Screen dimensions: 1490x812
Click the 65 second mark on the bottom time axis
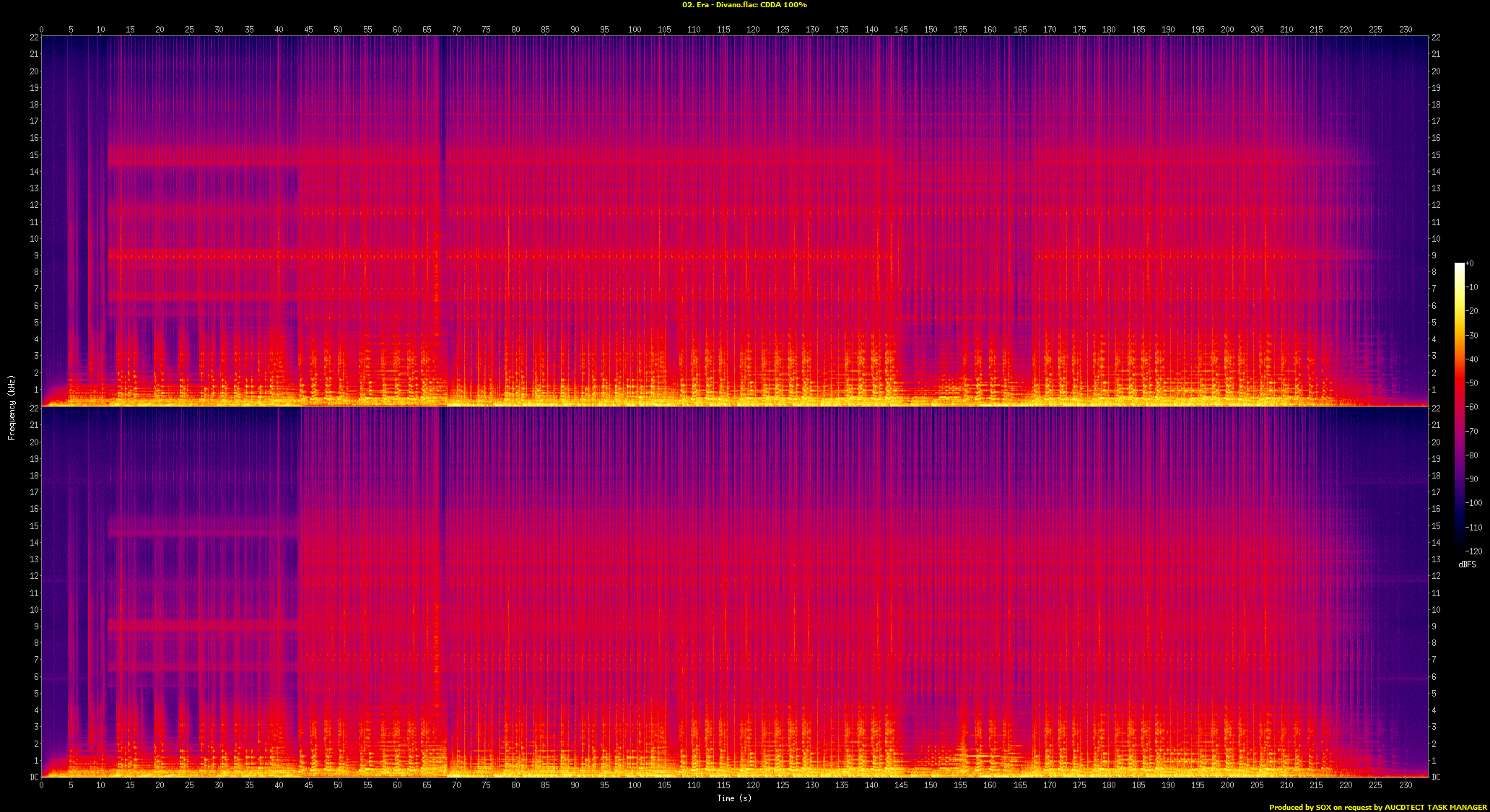click(x=427, y=785)
